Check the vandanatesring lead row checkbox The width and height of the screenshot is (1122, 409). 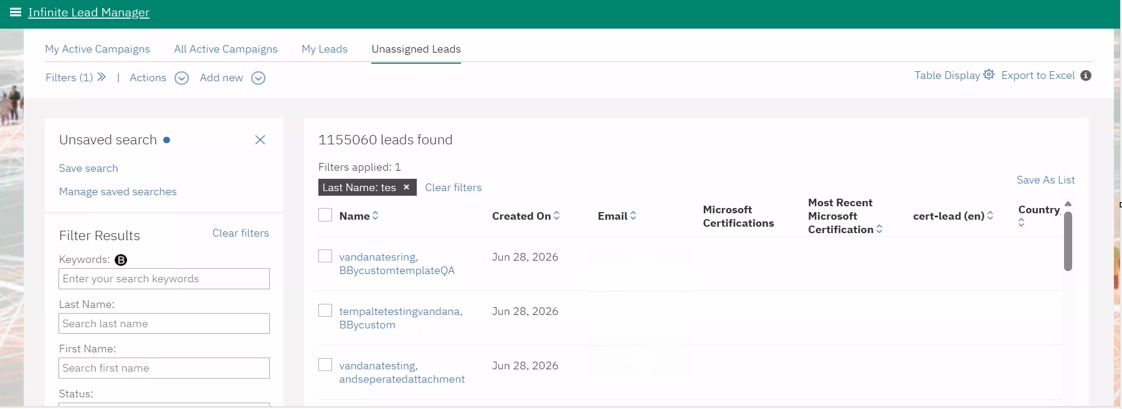tap(325, 256)
